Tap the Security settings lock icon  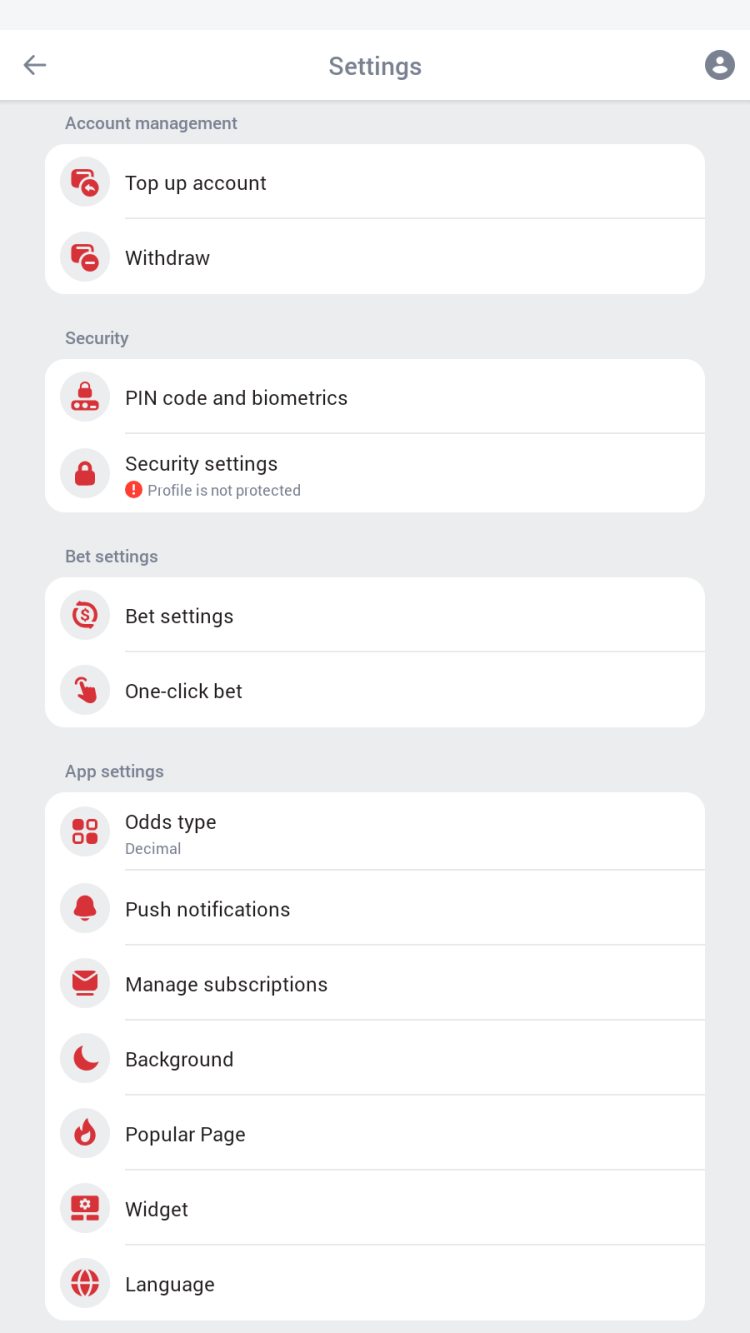point(85,473)
